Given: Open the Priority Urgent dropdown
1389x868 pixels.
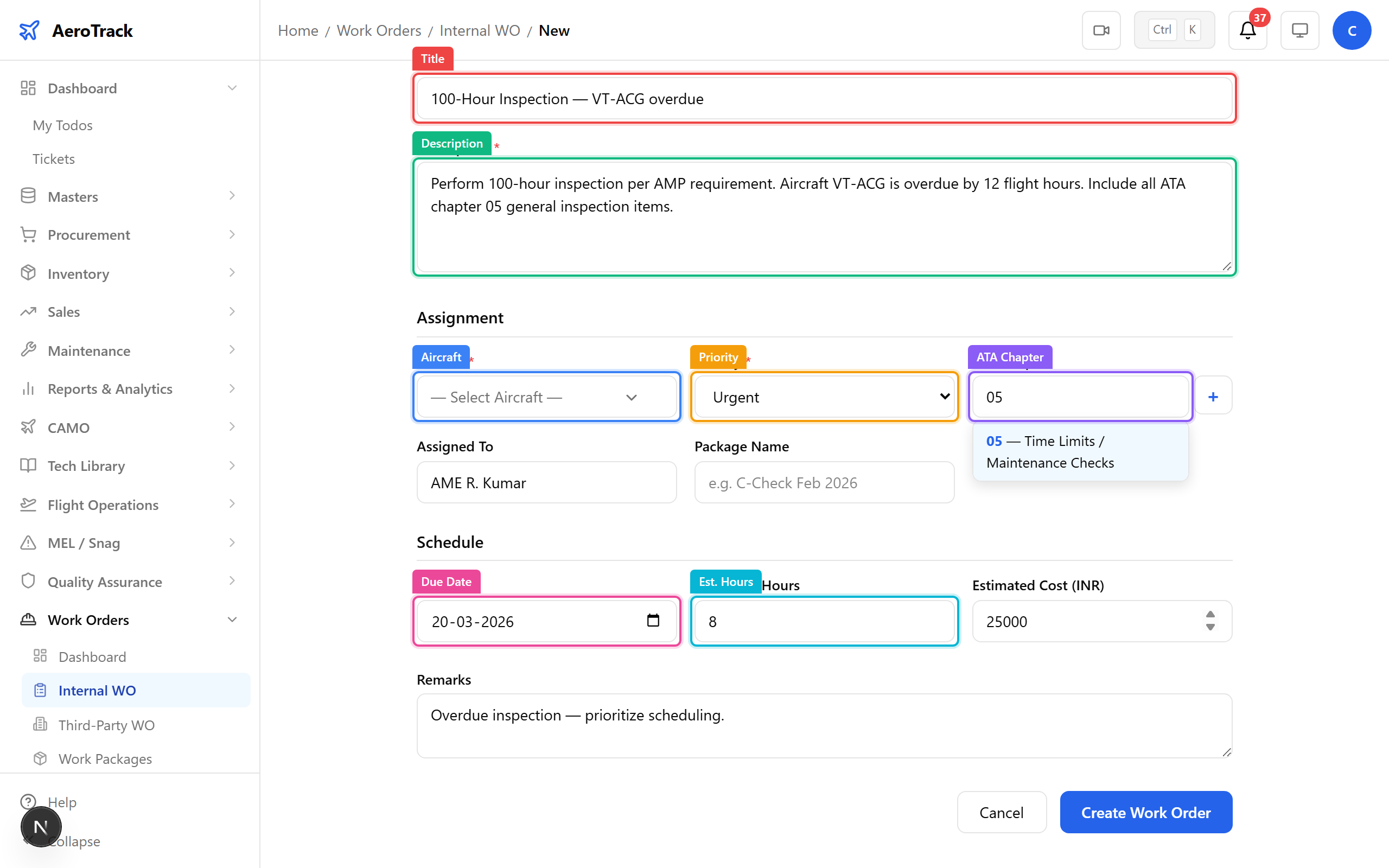Looking at the screenshot, I should [x=824, y=397].
